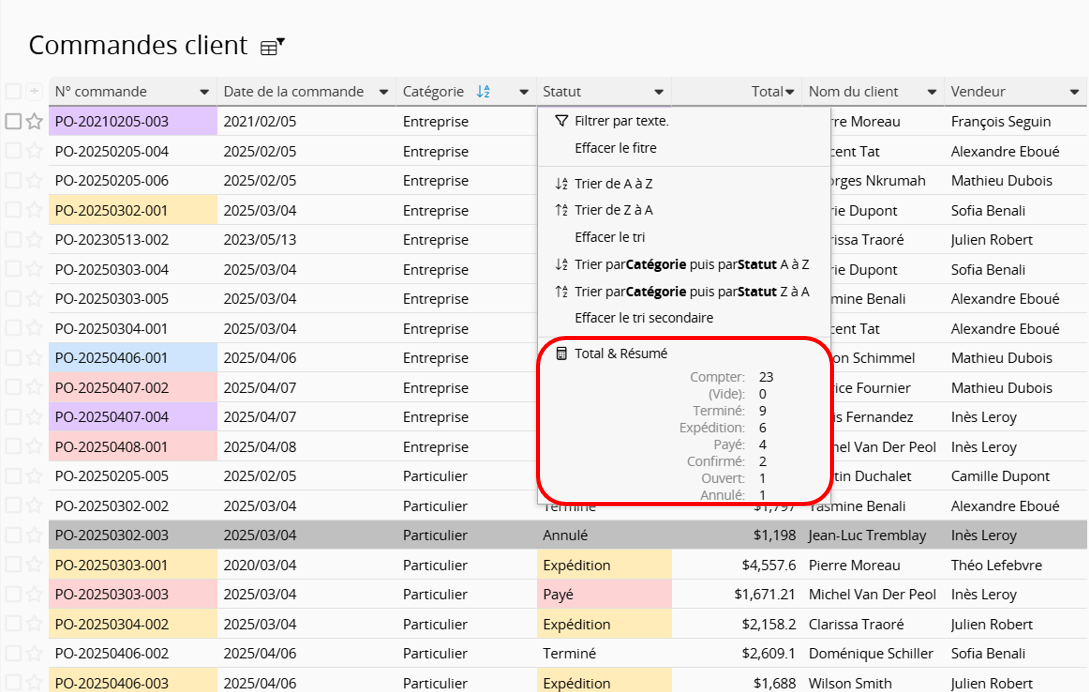Click the sort Z to A icon
This screenshot has height=692, width=1089.
[561, 210]
